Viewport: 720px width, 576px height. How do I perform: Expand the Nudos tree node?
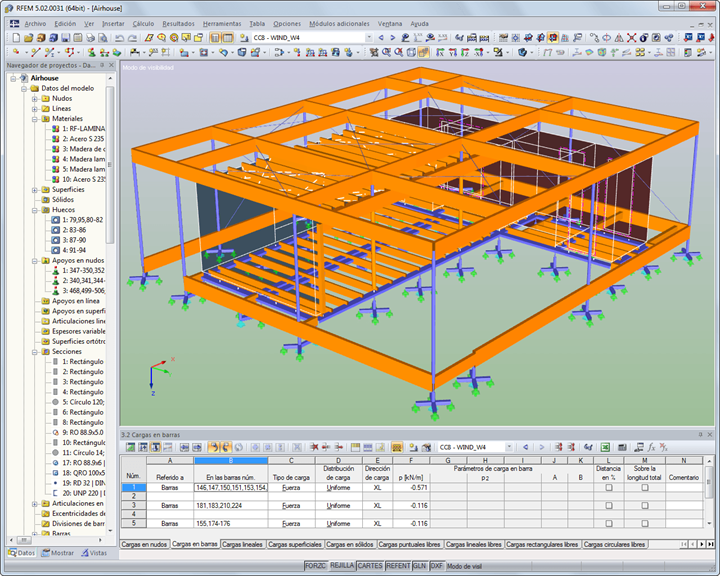click(35, 99)
